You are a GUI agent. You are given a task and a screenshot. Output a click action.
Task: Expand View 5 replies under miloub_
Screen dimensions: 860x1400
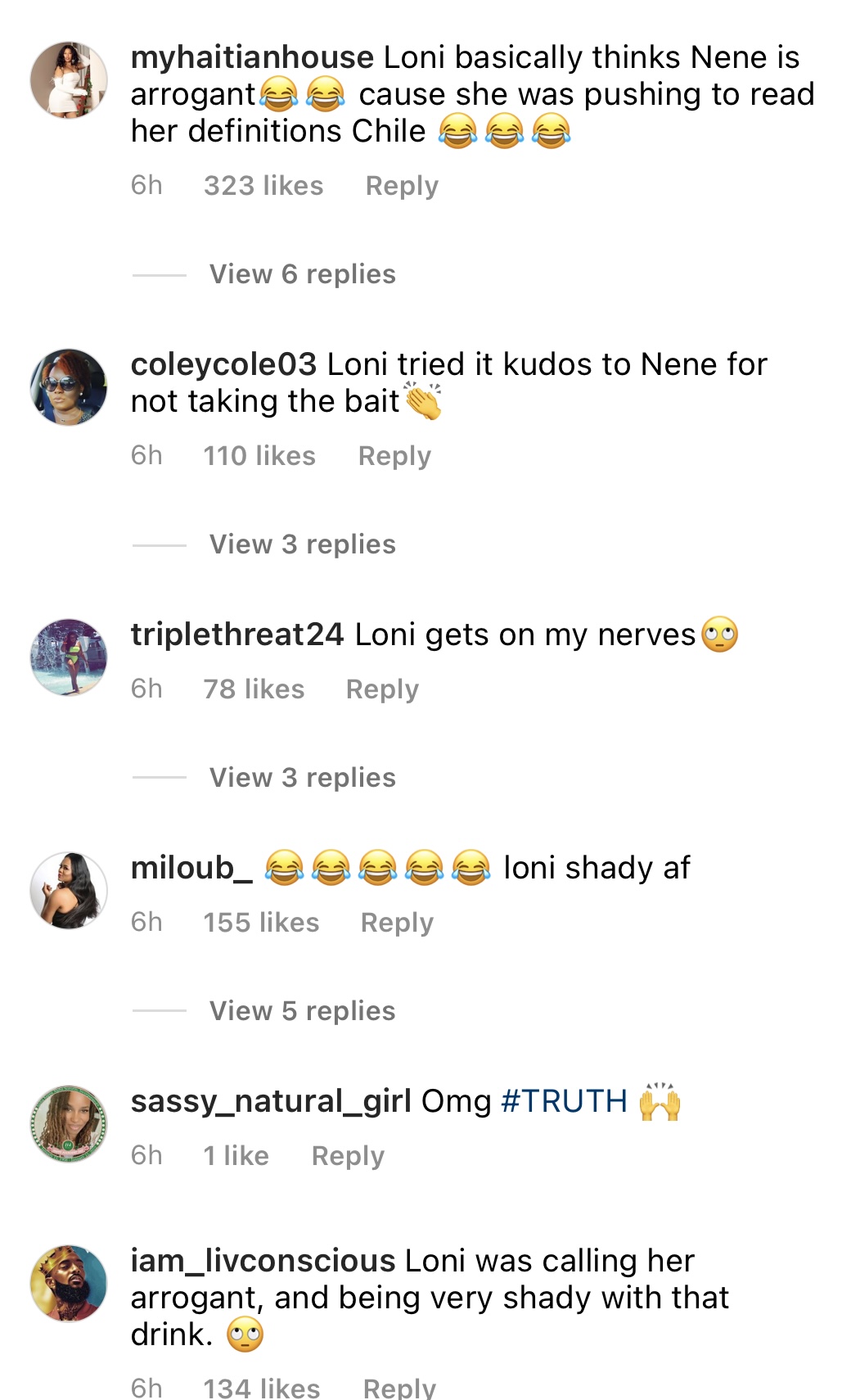302,1011
